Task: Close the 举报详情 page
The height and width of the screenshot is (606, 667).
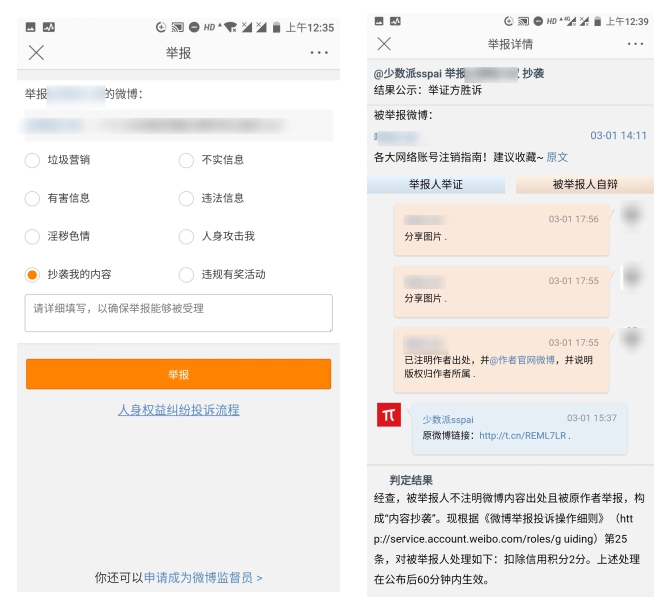Action: pos(384,43)
